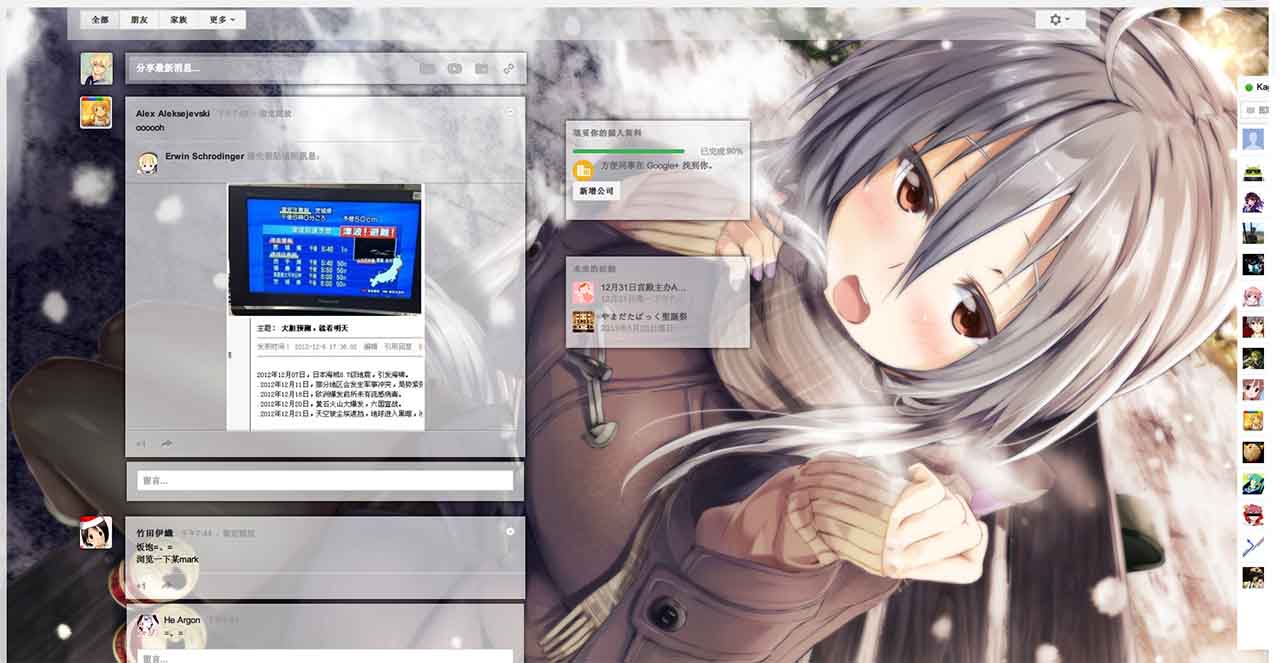This screenshot has height=663, width=1280.
Task: Open options menu on Alex Aleksejevski's post
Action: coord(511,112)
